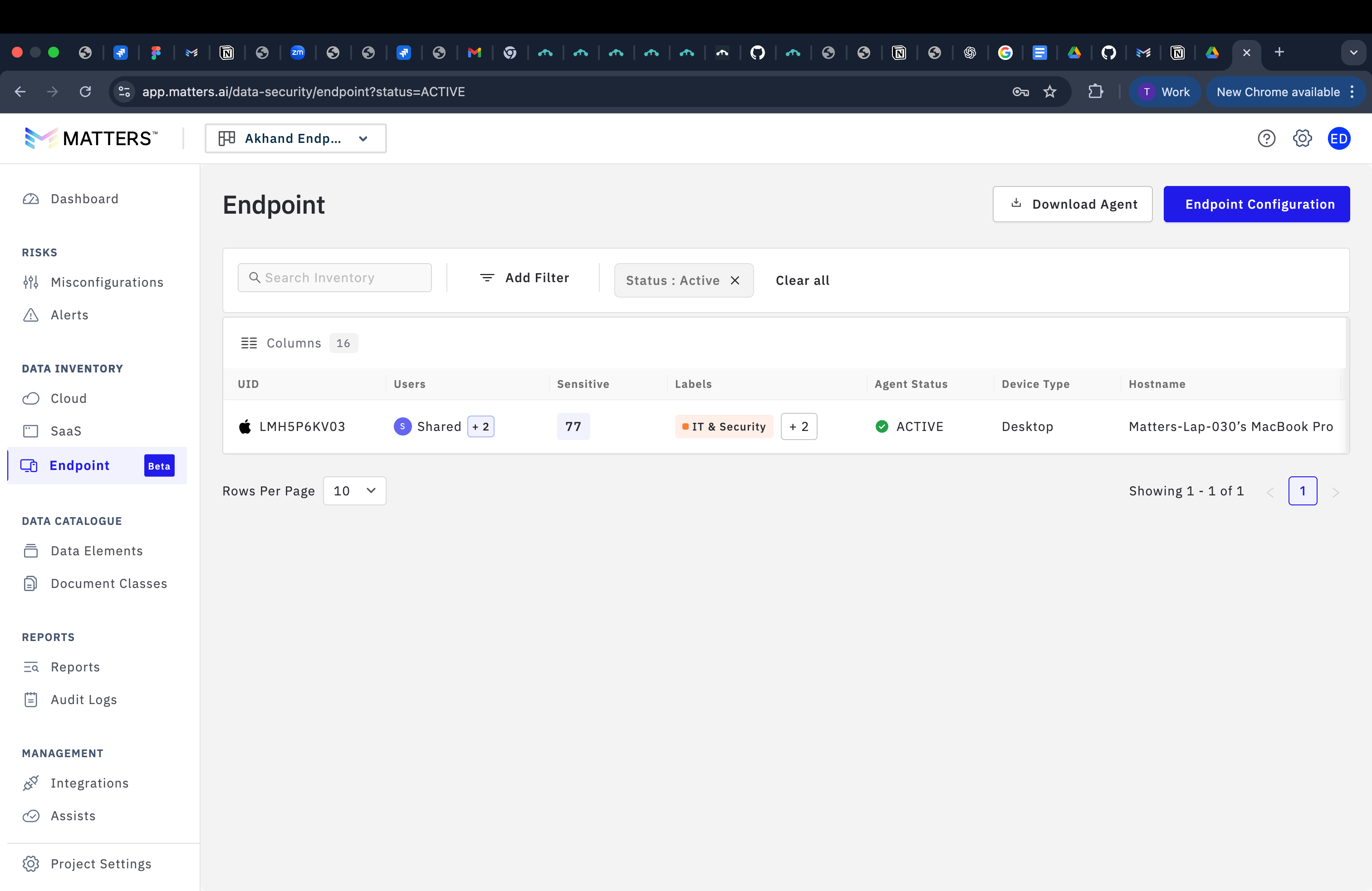Click the Audit Logs clipboard icon

[30, 700]
